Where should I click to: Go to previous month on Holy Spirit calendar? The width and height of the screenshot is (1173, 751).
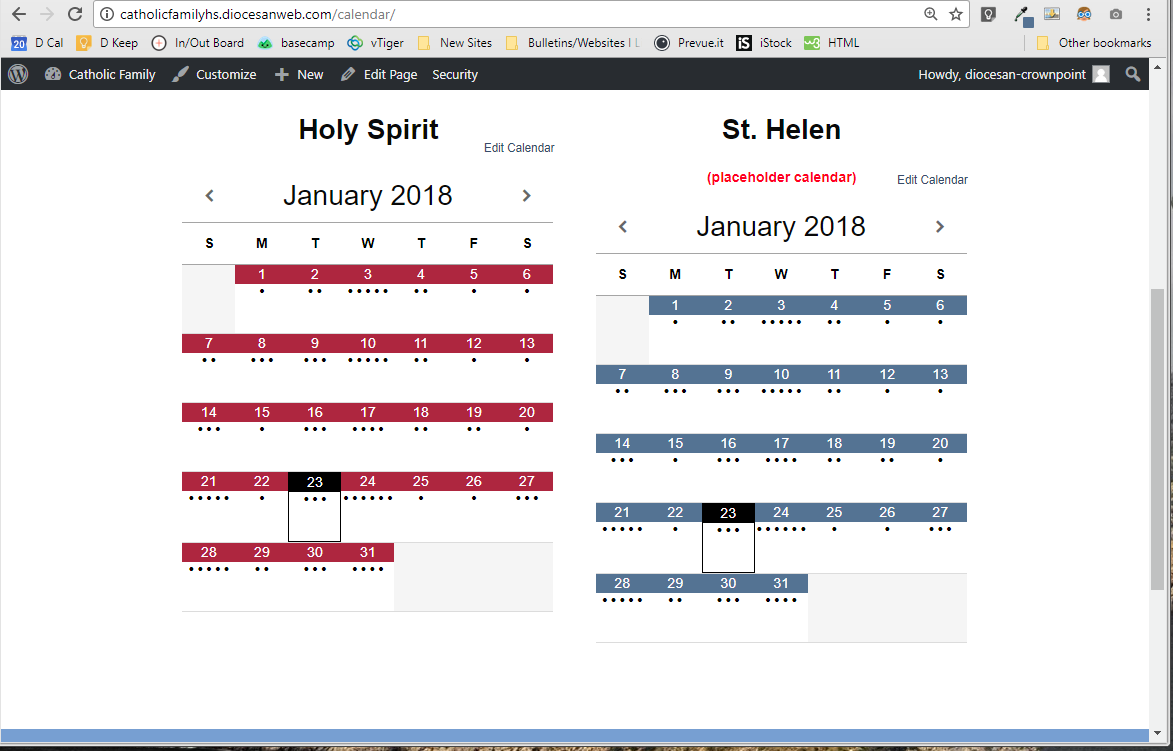(209, 196)
